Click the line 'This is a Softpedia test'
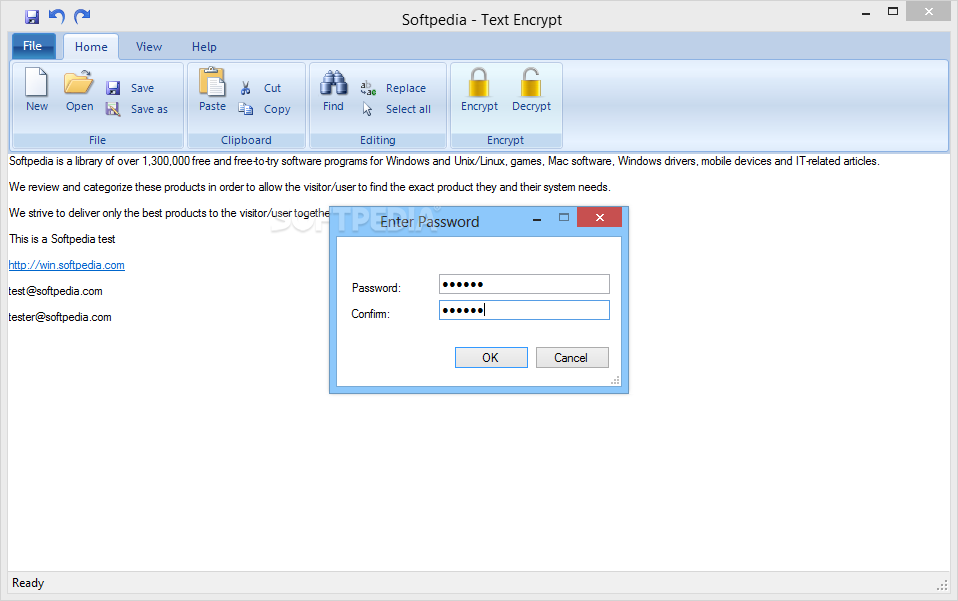 (62, 239)
